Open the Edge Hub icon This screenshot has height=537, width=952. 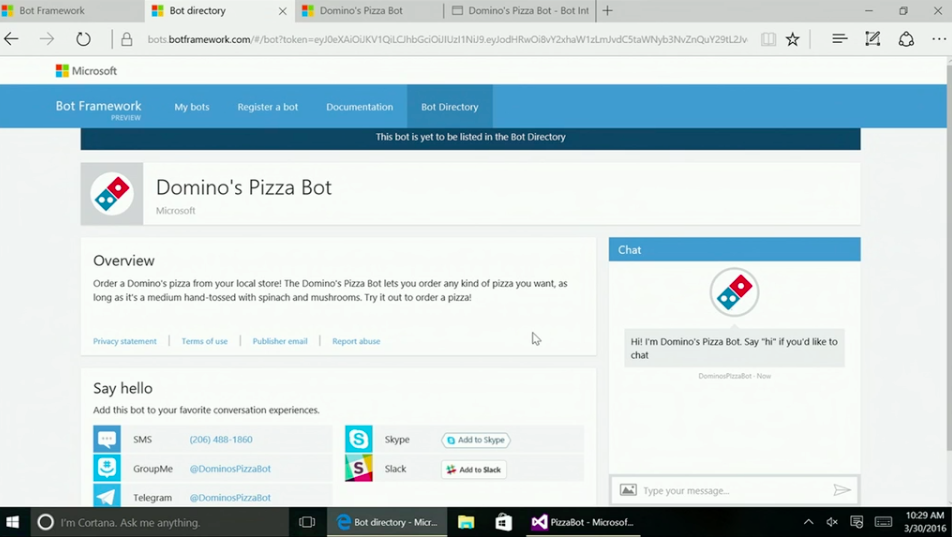(840, 39)
